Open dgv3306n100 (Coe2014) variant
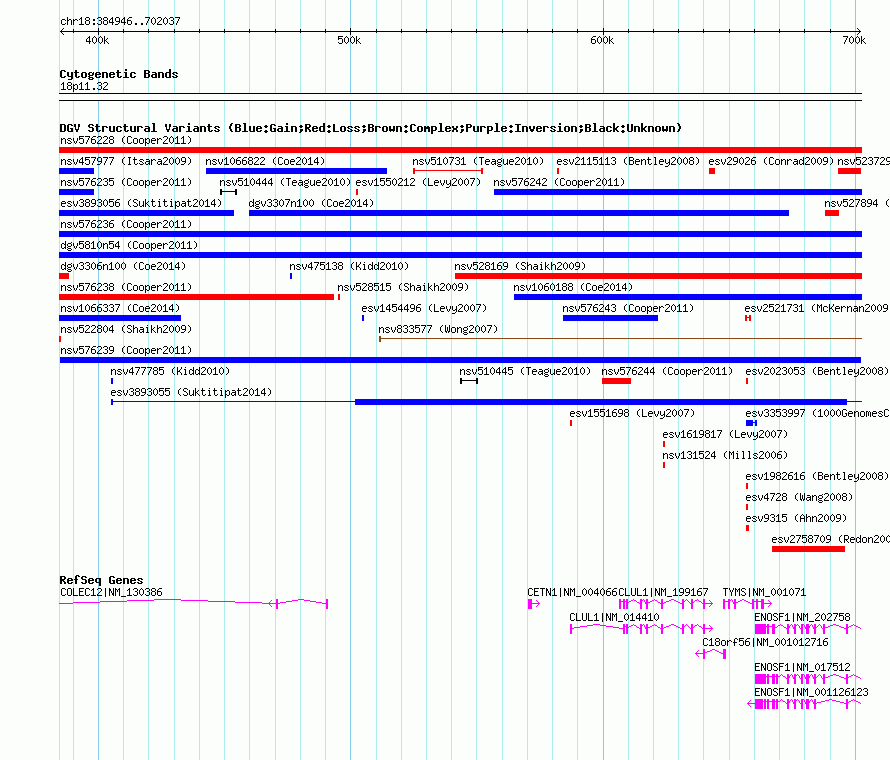The height and width of the screenshot is (760, 890). click(64, 276)
